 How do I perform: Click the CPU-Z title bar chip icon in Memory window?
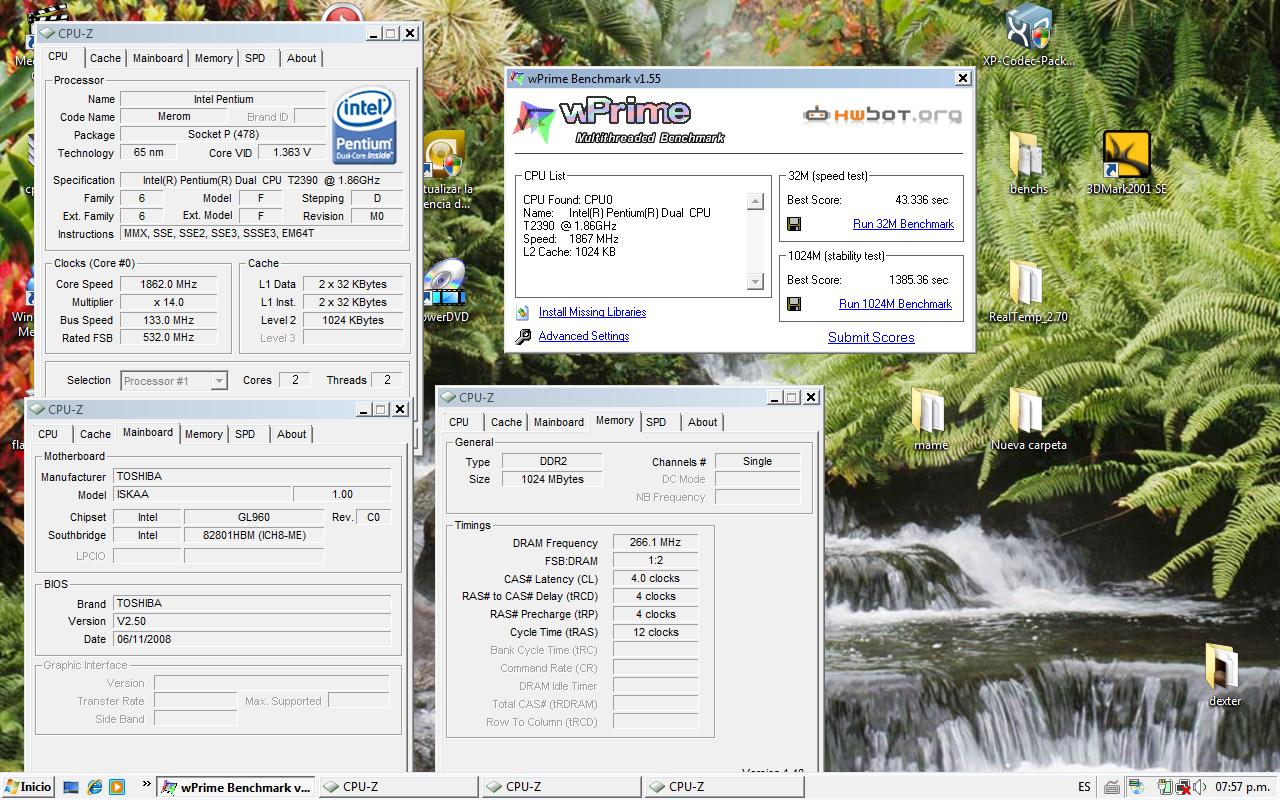pos(449,397)
